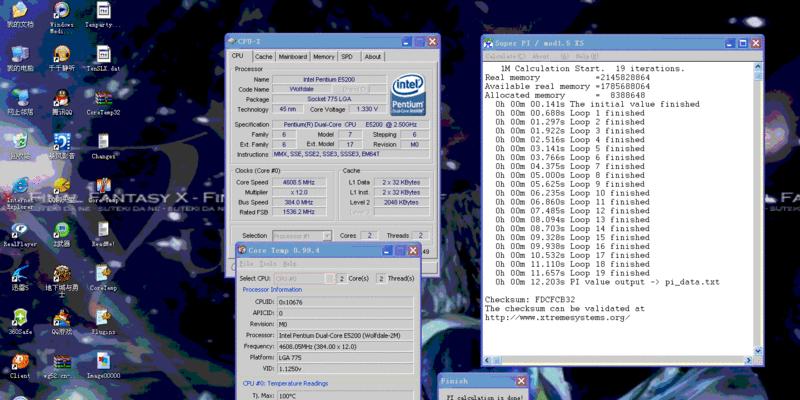
Task: Click the Intel Pentium E5200 name field
Action: [x=329, y=80]
